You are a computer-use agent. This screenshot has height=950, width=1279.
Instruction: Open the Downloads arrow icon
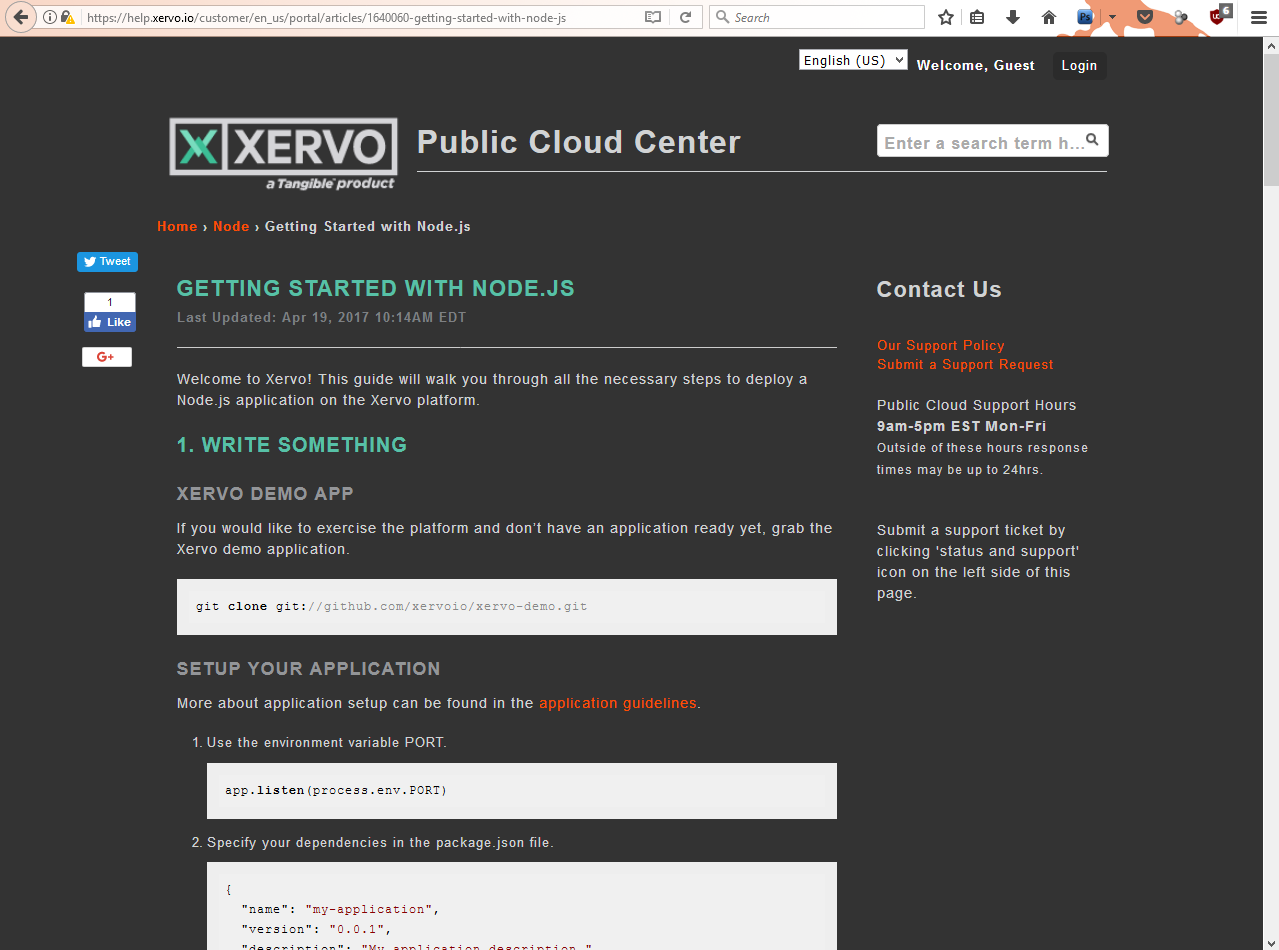click(x=1013, y=17)
